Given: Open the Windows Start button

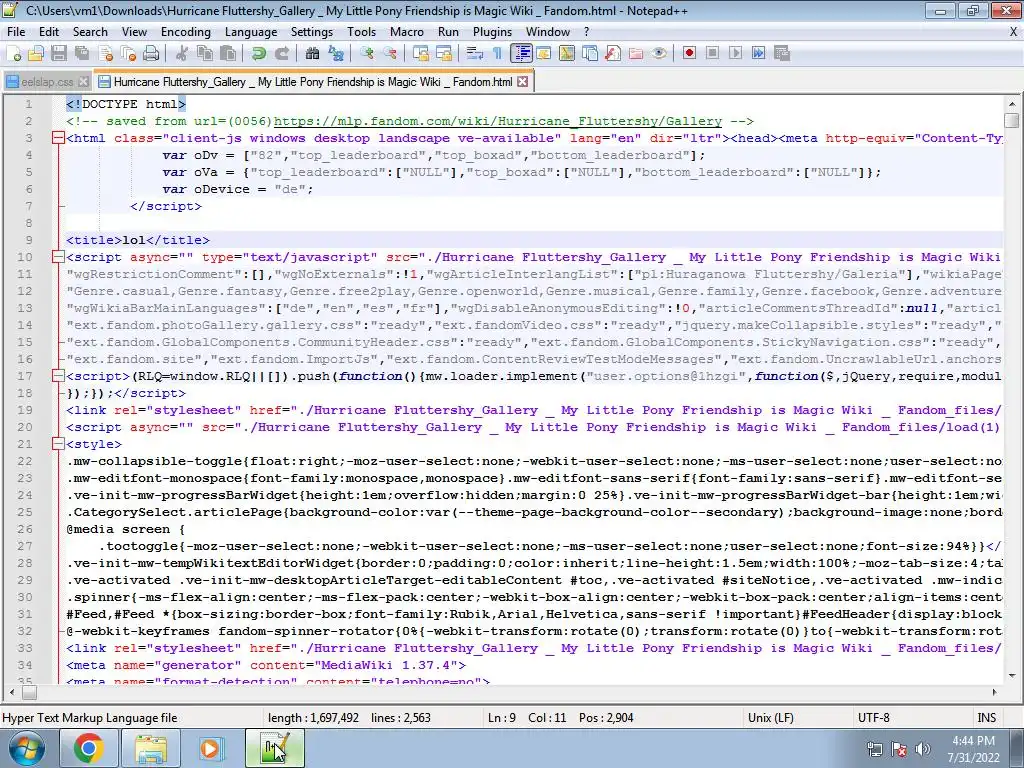Looking at the screenshot, I should (x=26, y=748).
